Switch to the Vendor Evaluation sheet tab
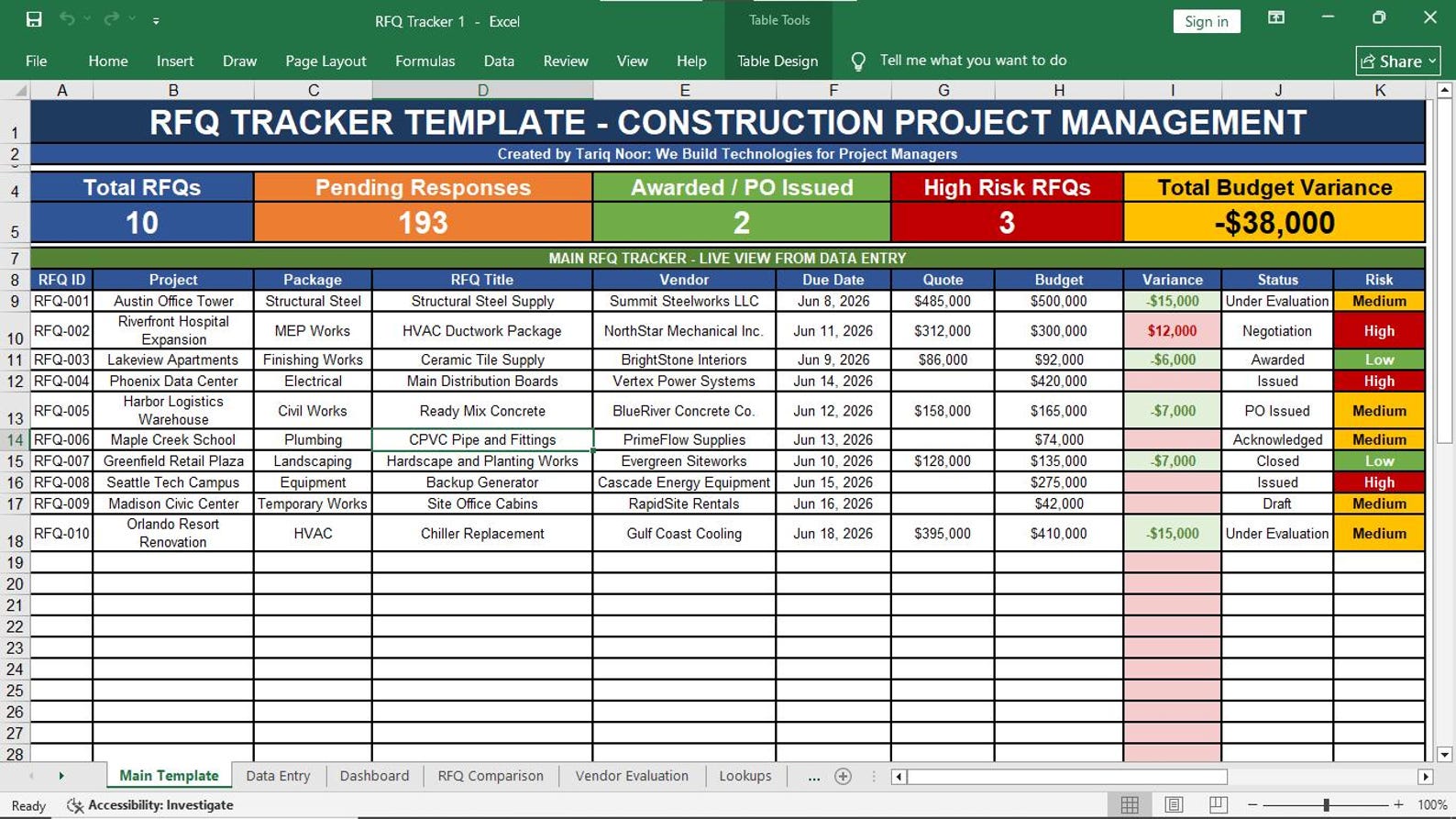 pyautogui.click(x=632, y=776)
